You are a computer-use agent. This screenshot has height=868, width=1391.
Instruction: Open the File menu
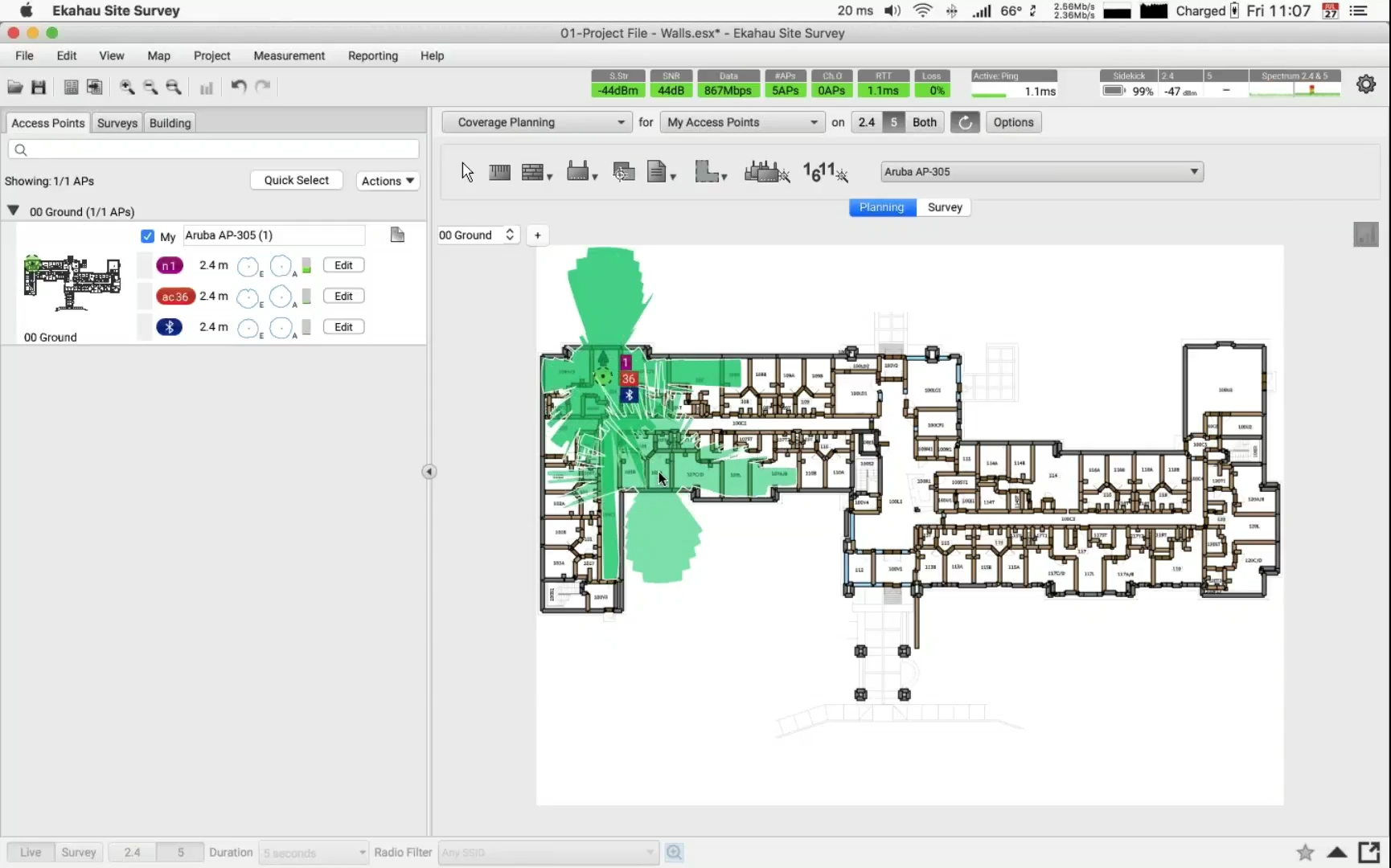(24, 55)
